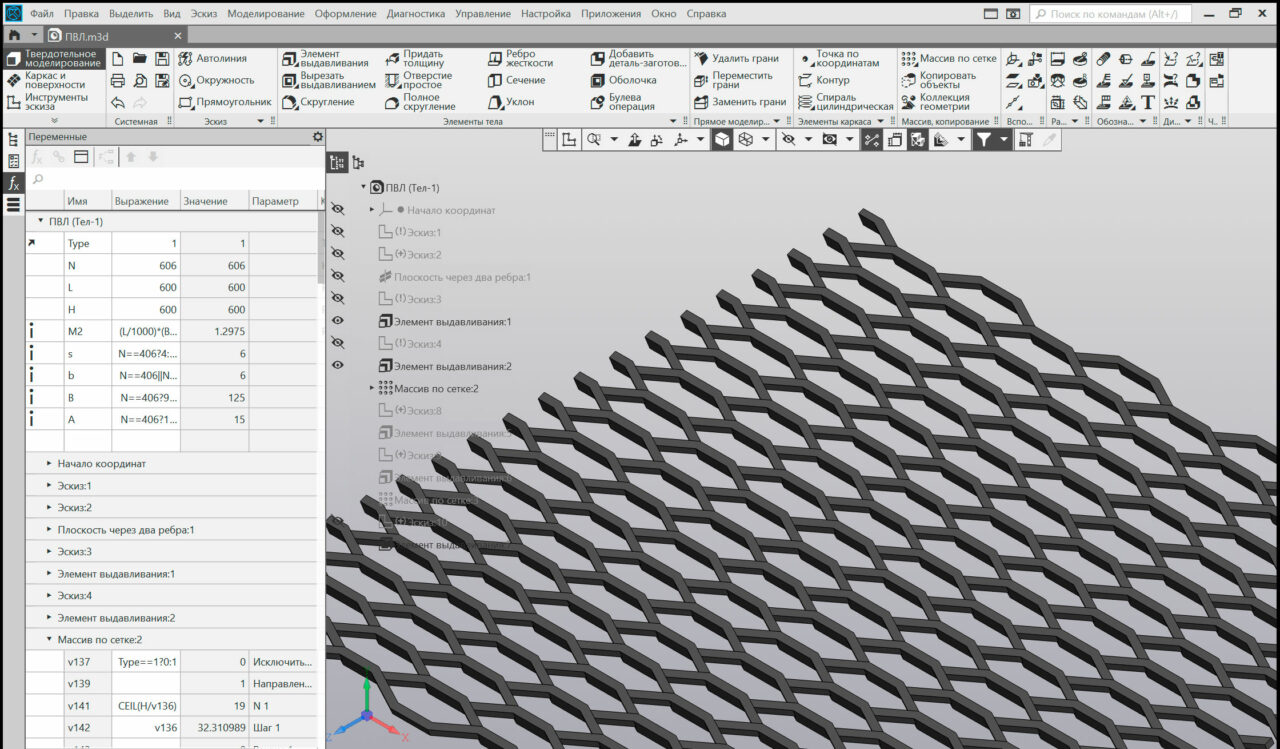
Task: Open Коллекция геометрии tool
Action: [935, 102]
